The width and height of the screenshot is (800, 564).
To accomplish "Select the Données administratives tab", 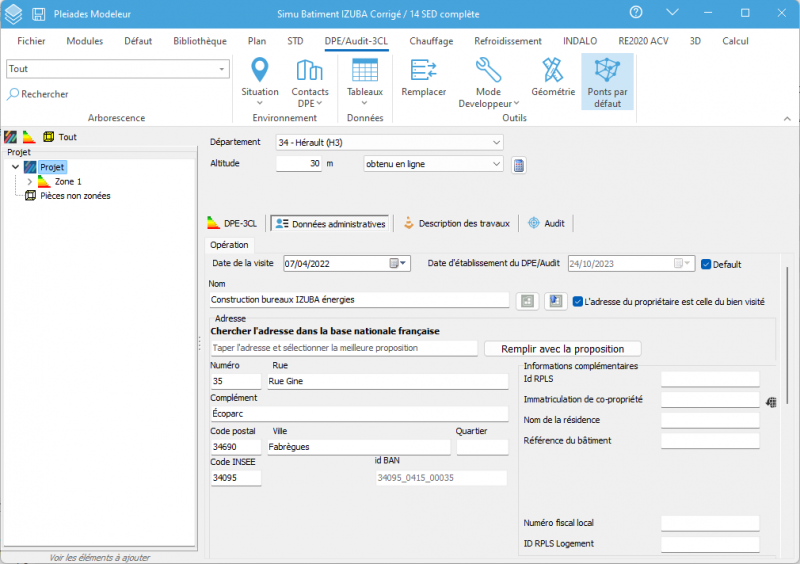I will [x=330, y=224].
